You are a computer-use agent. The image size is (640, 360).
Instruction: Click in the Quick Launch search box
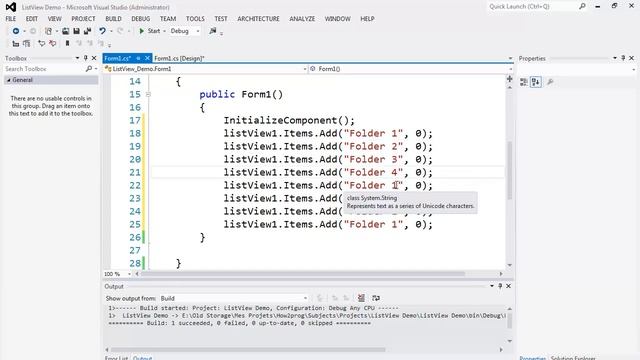(x=533, y=6)
